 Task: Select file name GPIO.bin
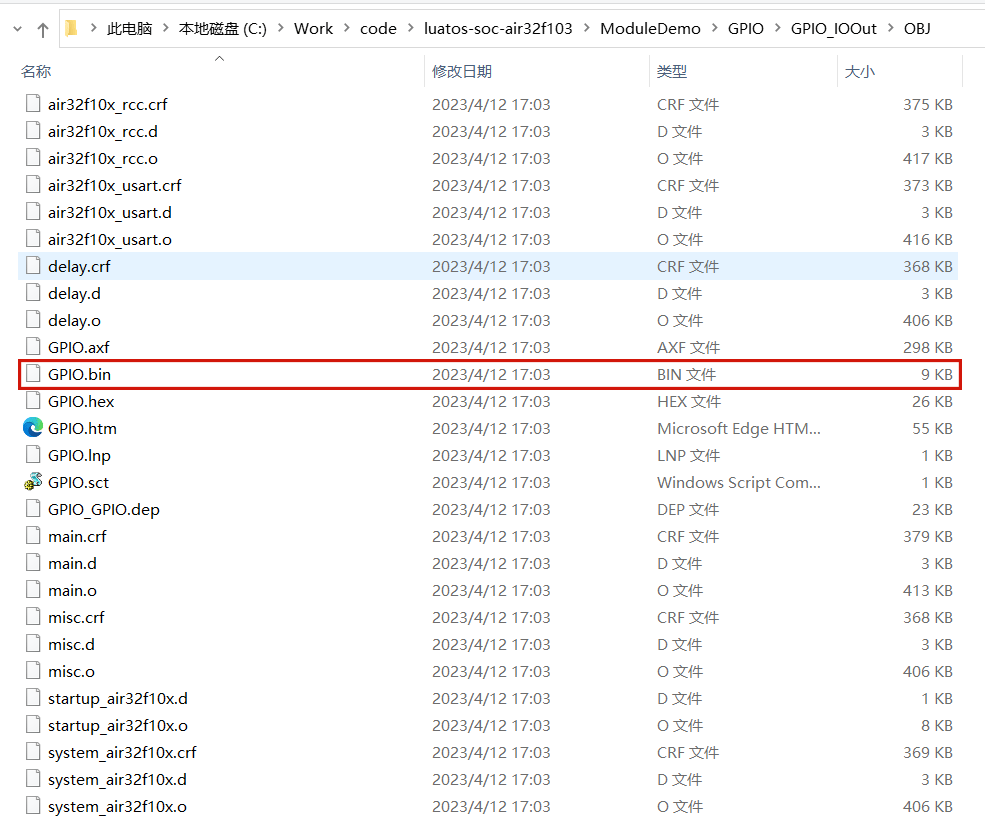pyautogui.click(x=79, y=374)
